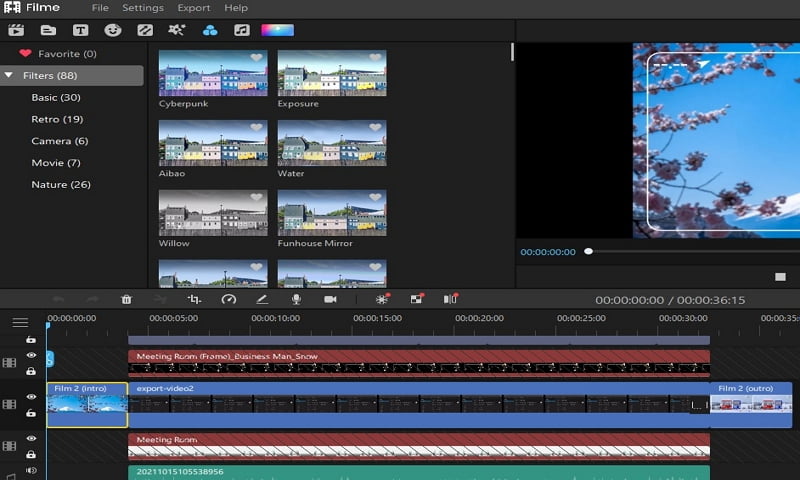Select the Film 2 (intro) clip
This screenshot has width=800, height=480.
(87, 405)
